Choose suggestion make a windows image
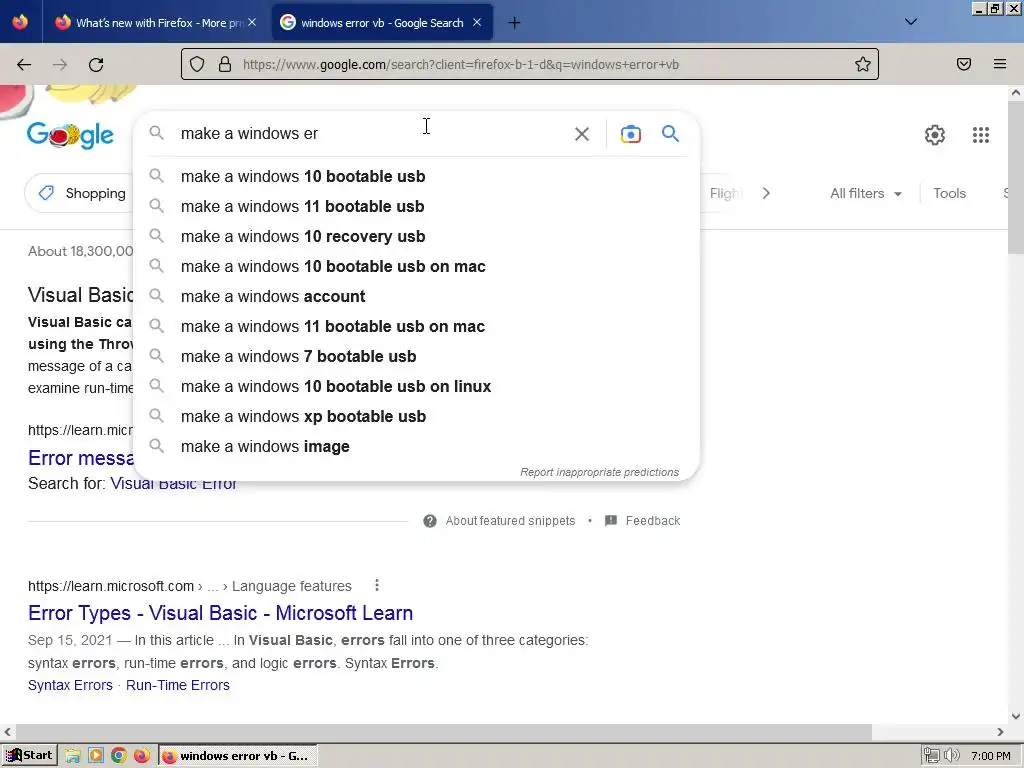This screenshot has width=1024, height=768. coord(417,447)
